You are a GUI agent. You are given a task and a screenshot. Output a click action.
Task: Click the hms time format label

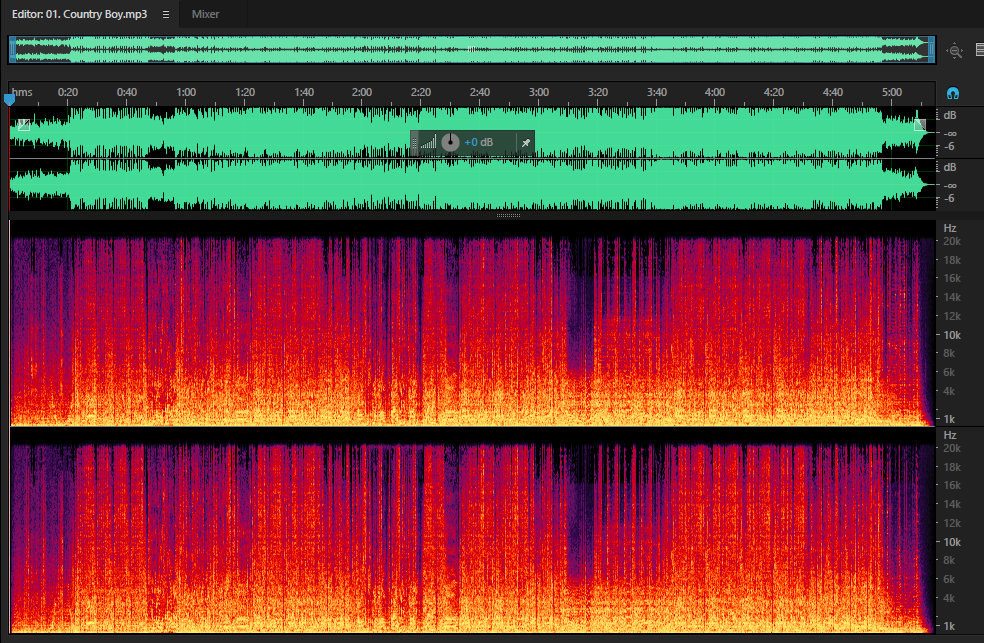(x=22, y=92)
